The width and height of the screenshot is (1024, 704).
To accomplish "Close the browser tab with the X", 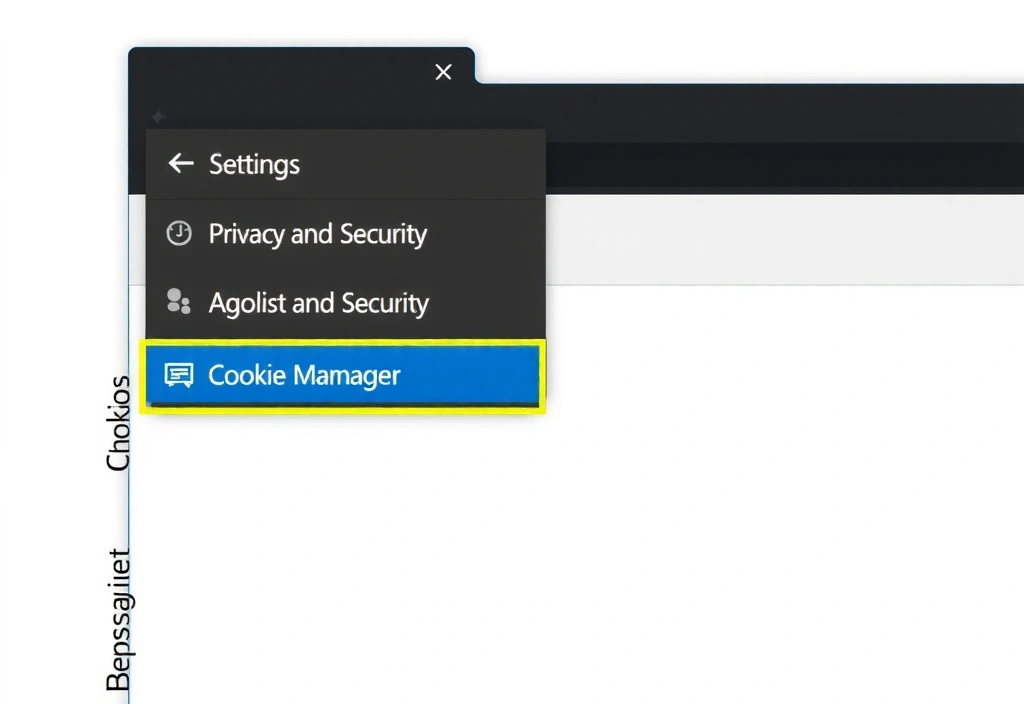I will click(444, 72).
